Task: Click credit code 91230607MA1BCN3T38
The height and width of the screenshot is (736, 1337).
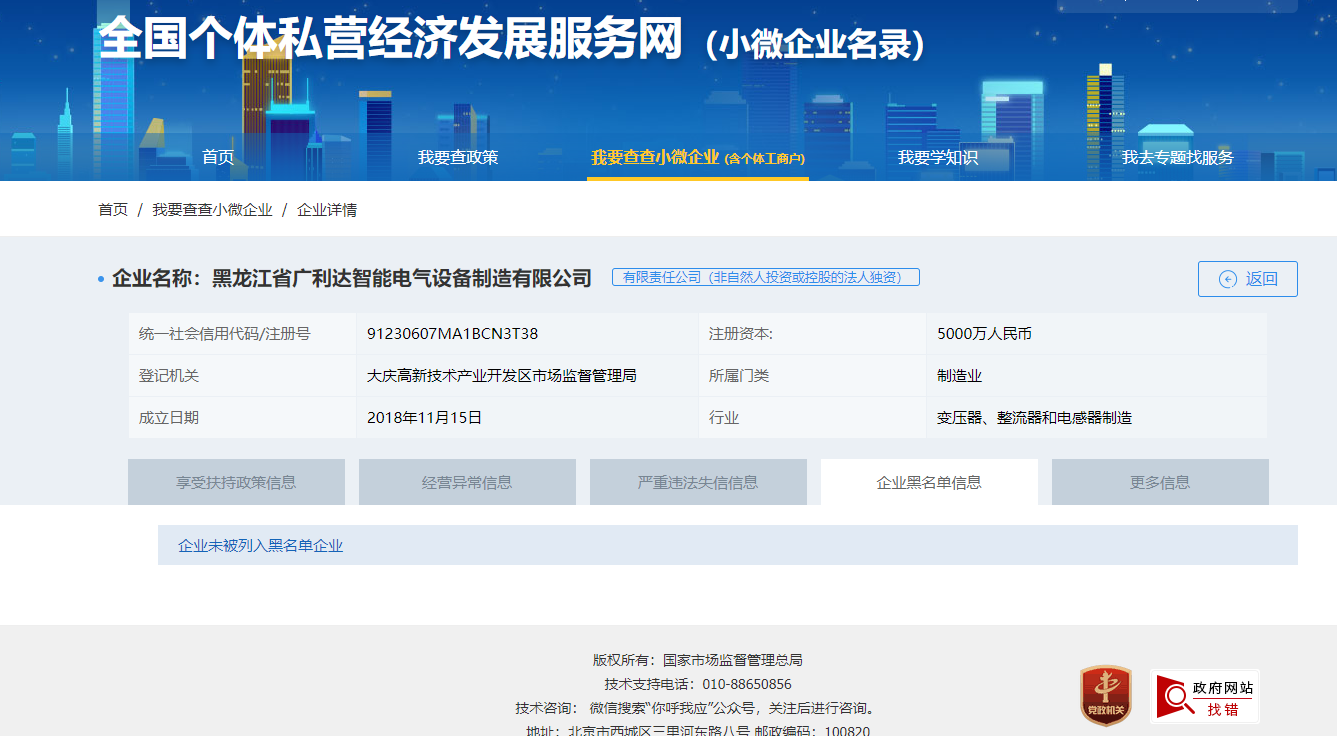Action: point(453,334)
